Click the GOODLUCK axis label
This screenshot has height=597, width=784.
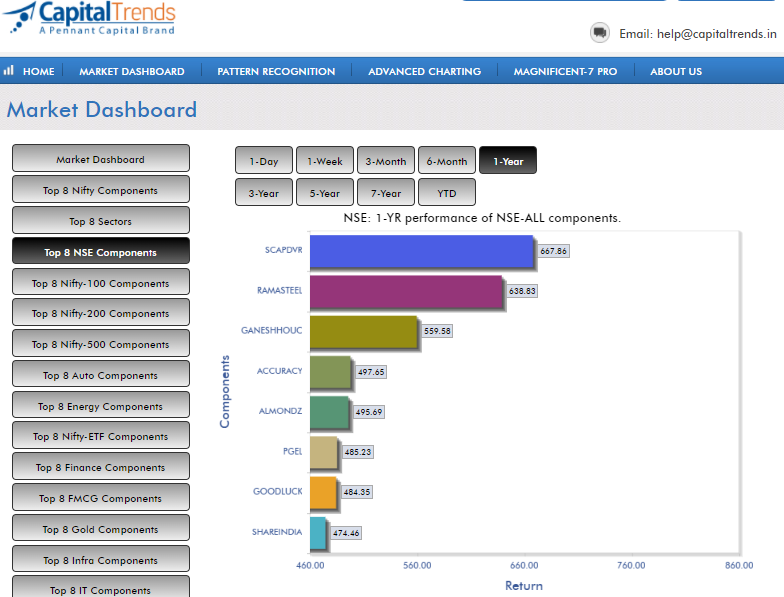278,491
